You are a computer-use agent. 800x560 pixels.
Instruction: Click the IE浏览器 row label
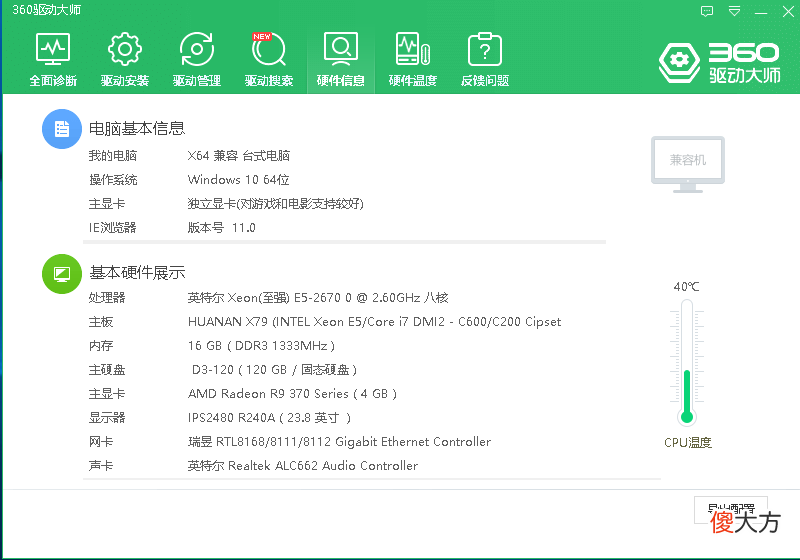113,228
